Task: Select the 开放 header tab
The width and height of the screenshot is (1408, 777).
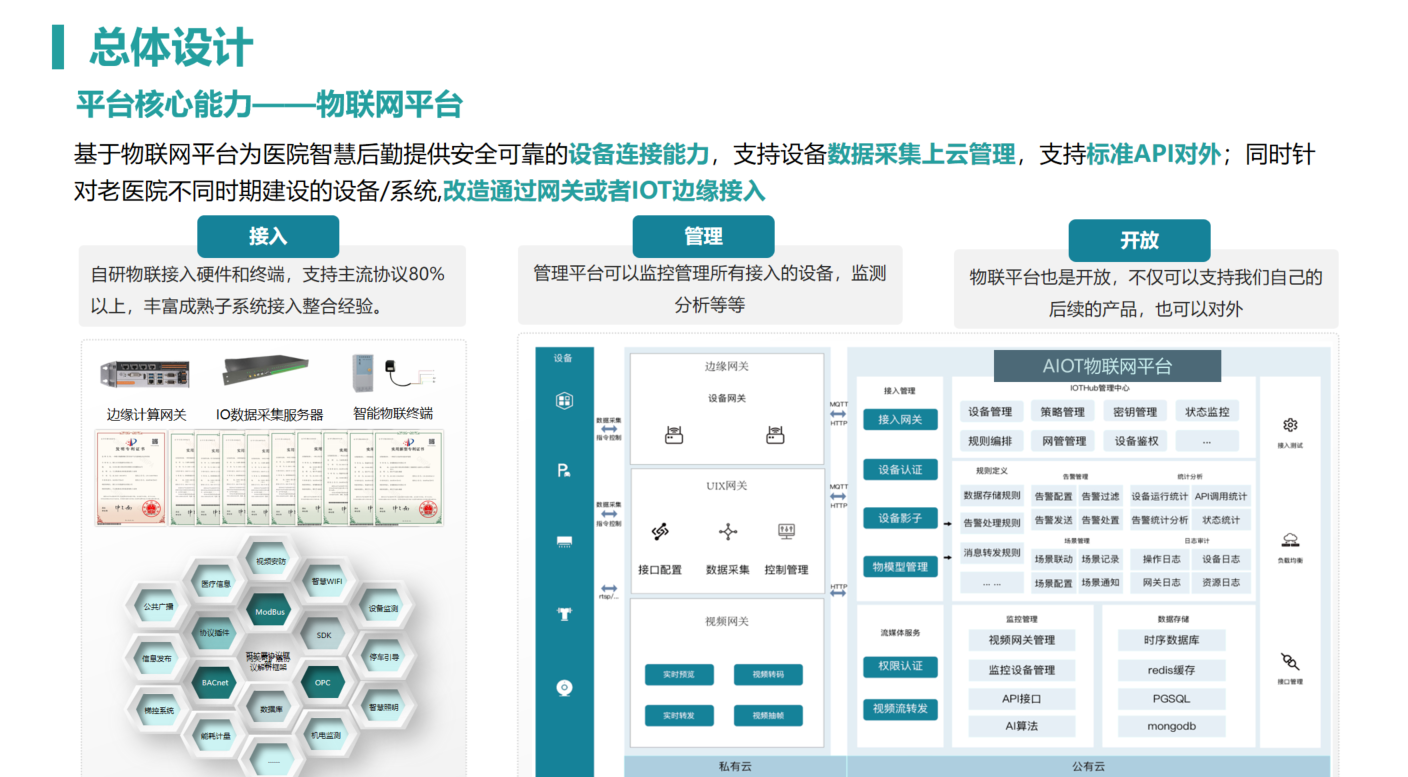Action: (x=1139, y=241)
